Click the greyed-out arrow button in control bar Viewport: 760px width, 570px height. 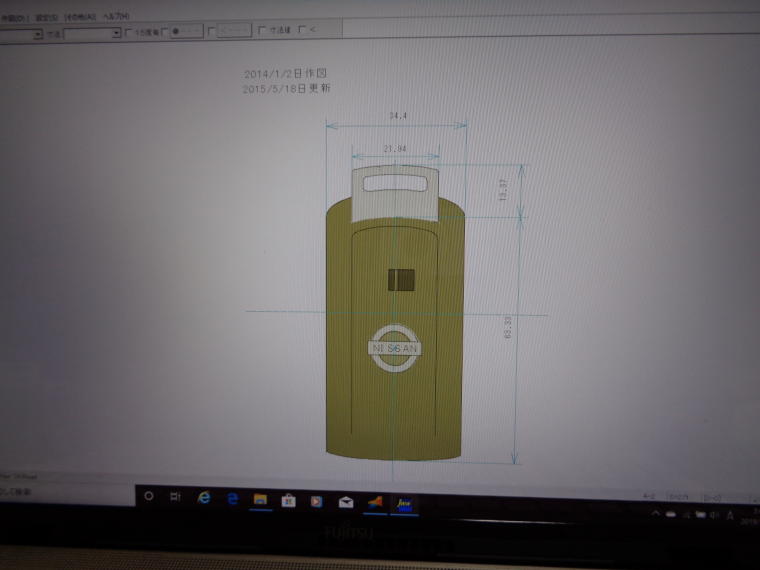click(234, 30)
